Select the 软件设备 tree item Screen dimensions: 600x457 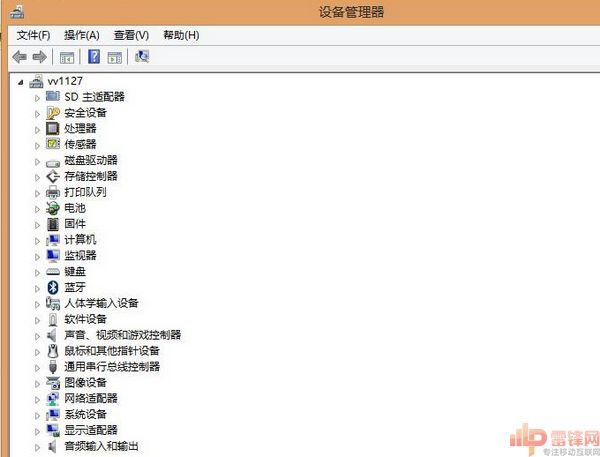(x=85, y=319)
